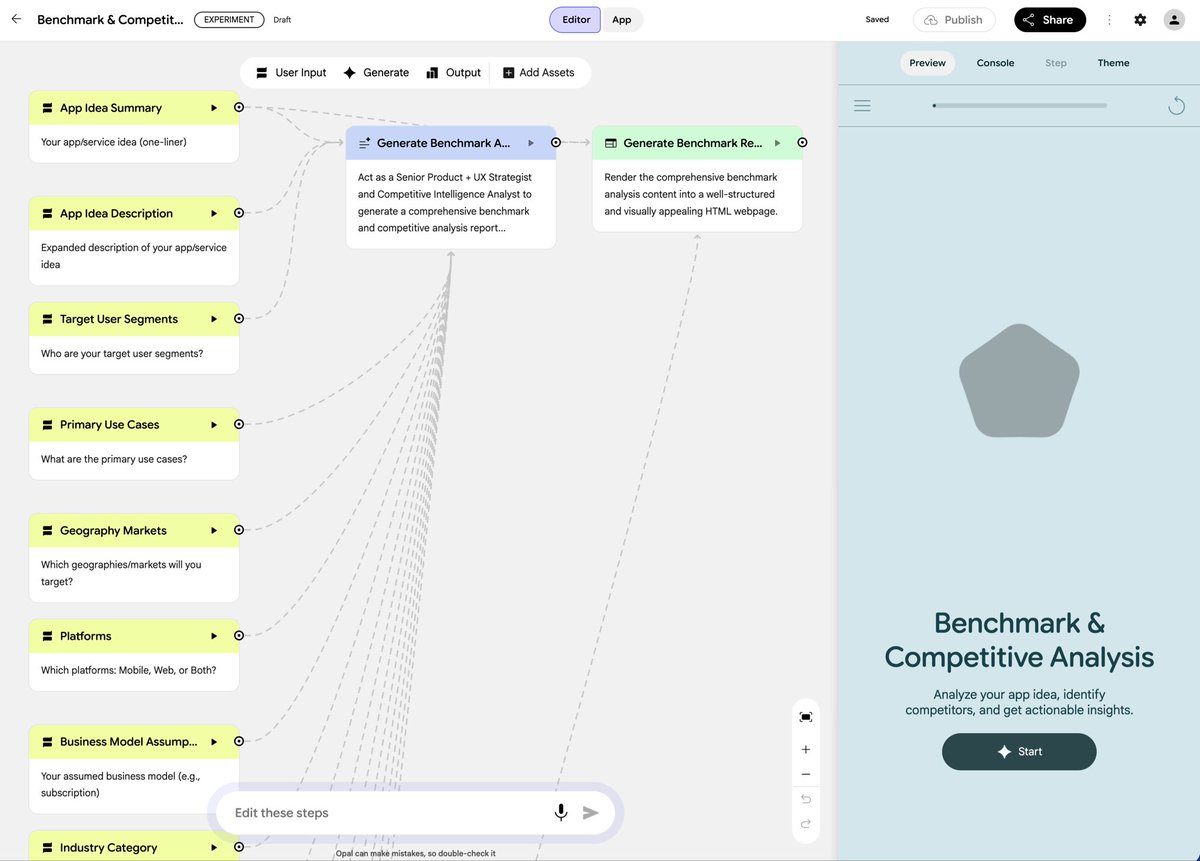Click the Generate Benchmark Analysis output port
The image size is (1200, 861).
pyautogui.click(x=556, y=143)
